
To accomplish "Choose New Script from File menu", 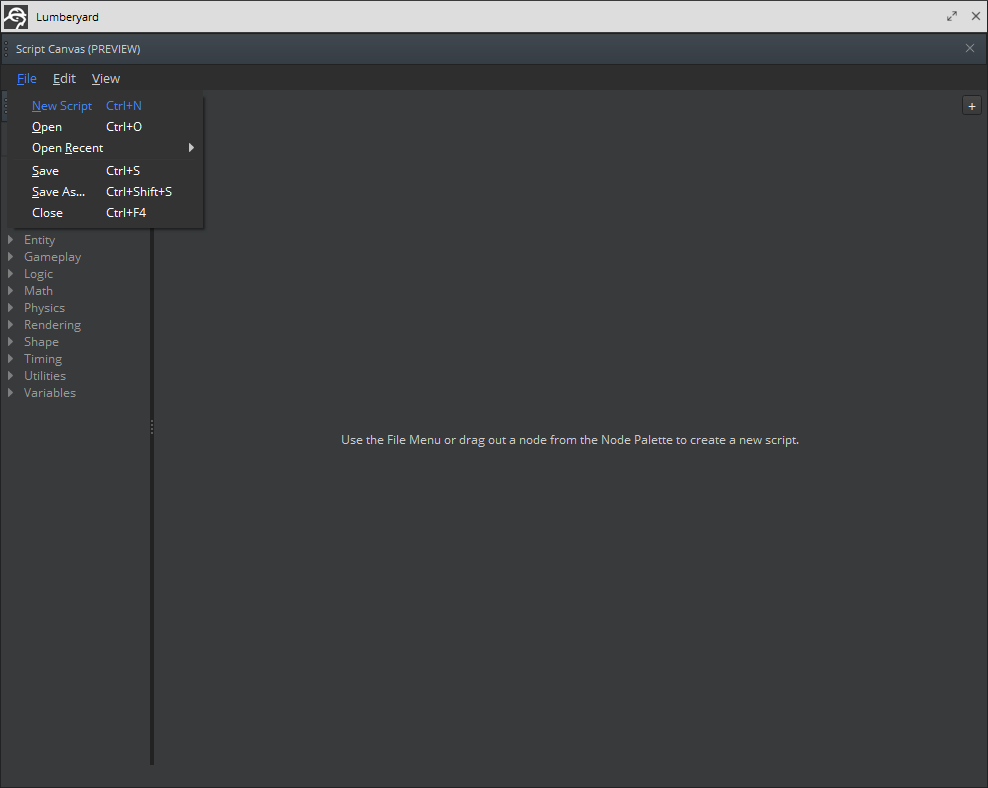I will click(x=105, y=106).
